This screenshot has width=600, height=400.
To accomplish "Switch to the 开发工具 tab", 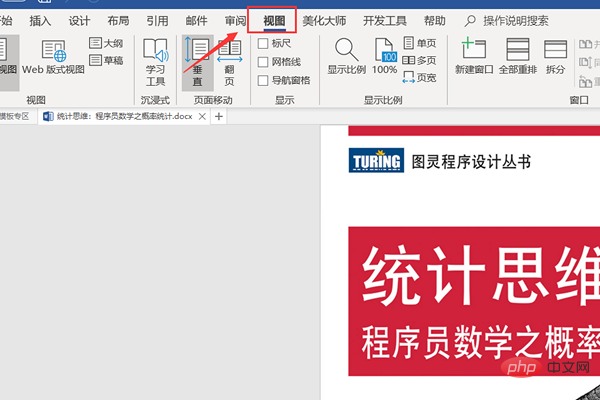I will pos(384,20).
